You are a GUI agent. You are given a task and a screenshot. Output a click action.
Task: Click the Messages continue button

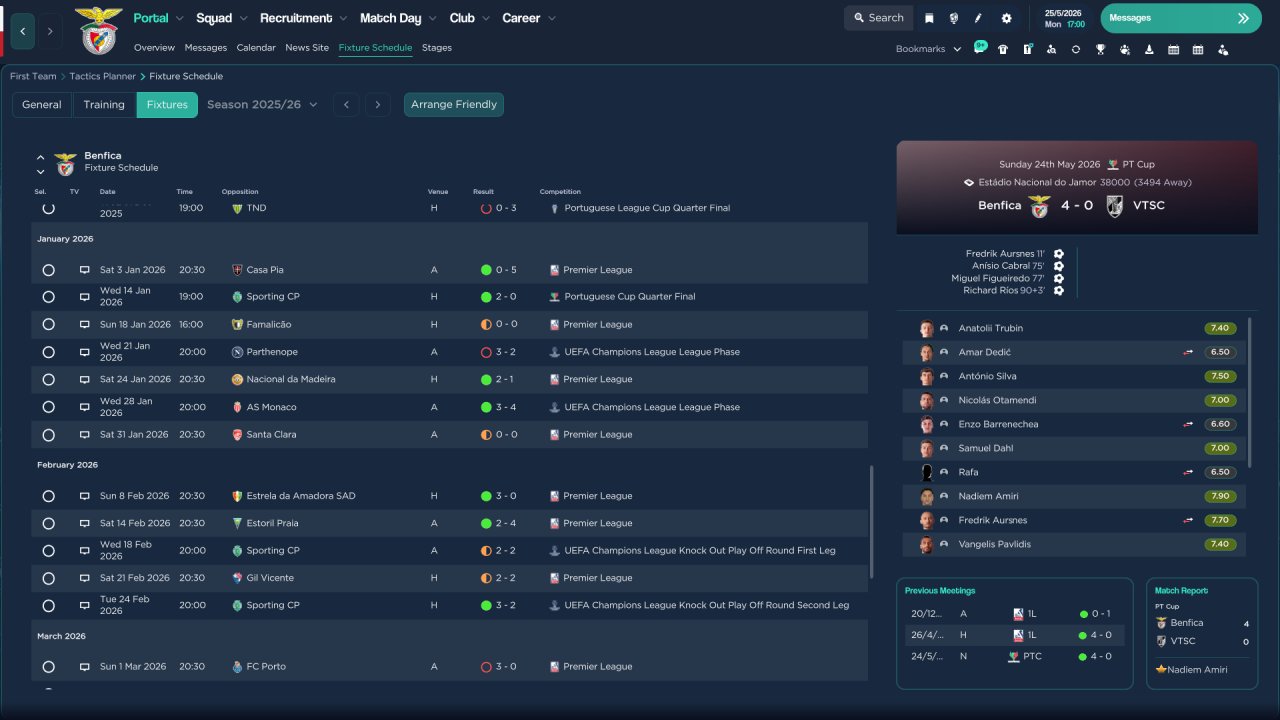click(x=1181, y=18)
